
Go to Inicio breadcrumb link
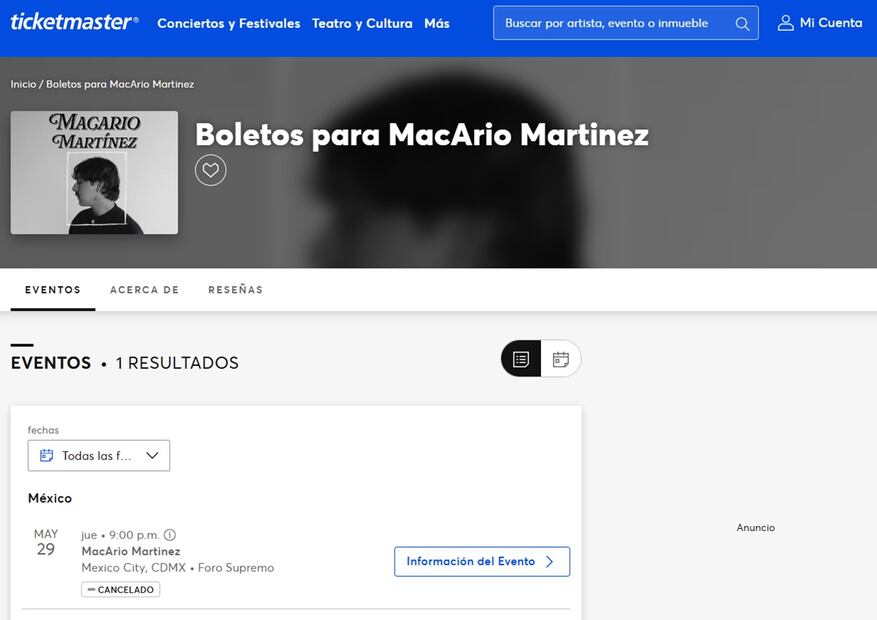(x=23, y=84)
